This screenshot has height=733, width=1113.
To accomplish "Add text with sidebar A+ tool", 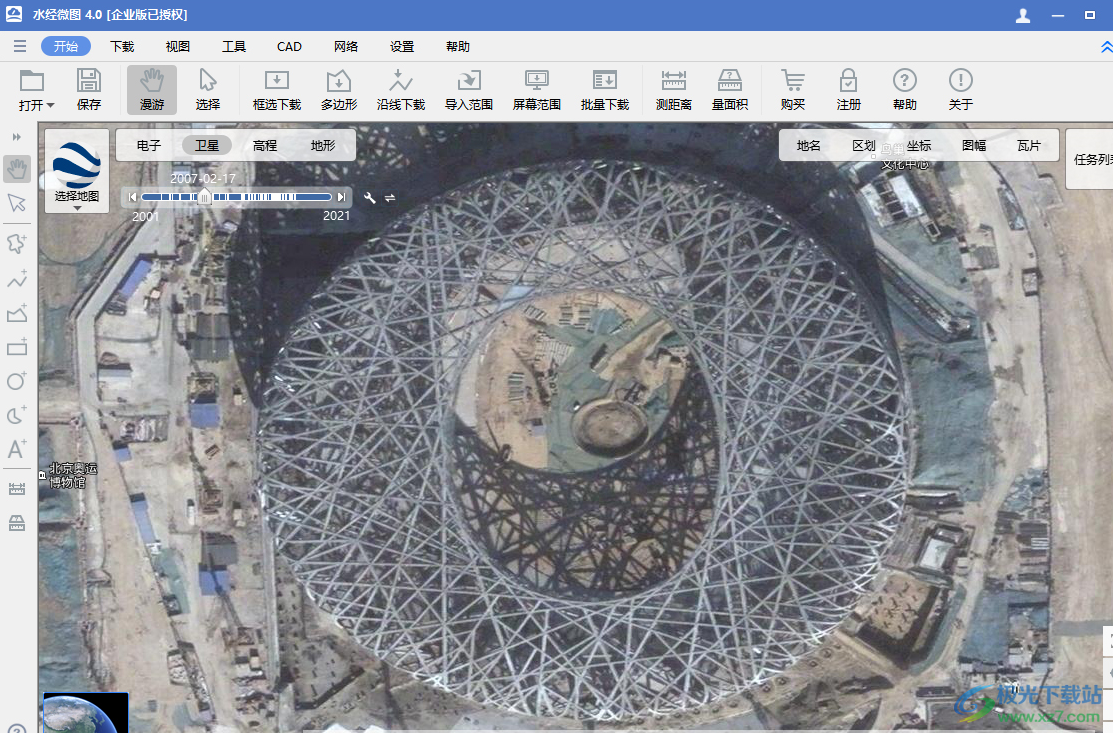I will tap(17, 448).
